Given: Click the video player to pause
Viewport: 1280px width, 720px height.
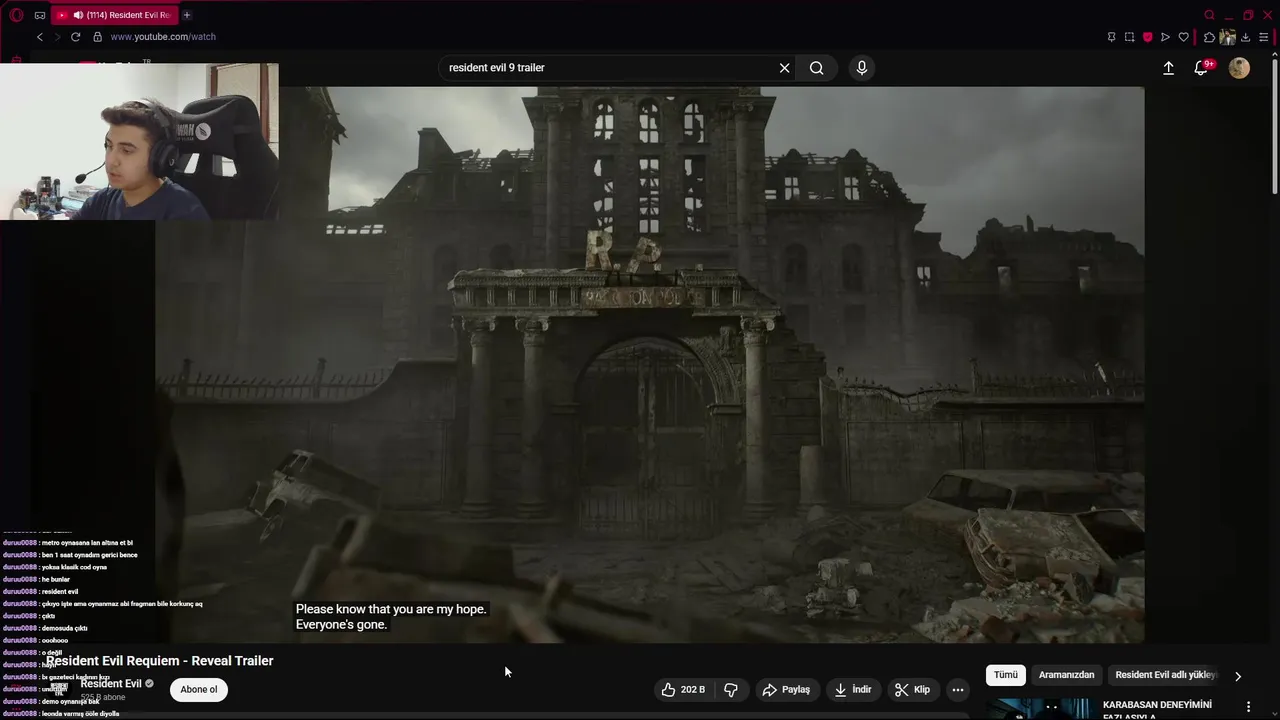Looking at the screenshot, I should pyautogui.click(x=650, y=365).
